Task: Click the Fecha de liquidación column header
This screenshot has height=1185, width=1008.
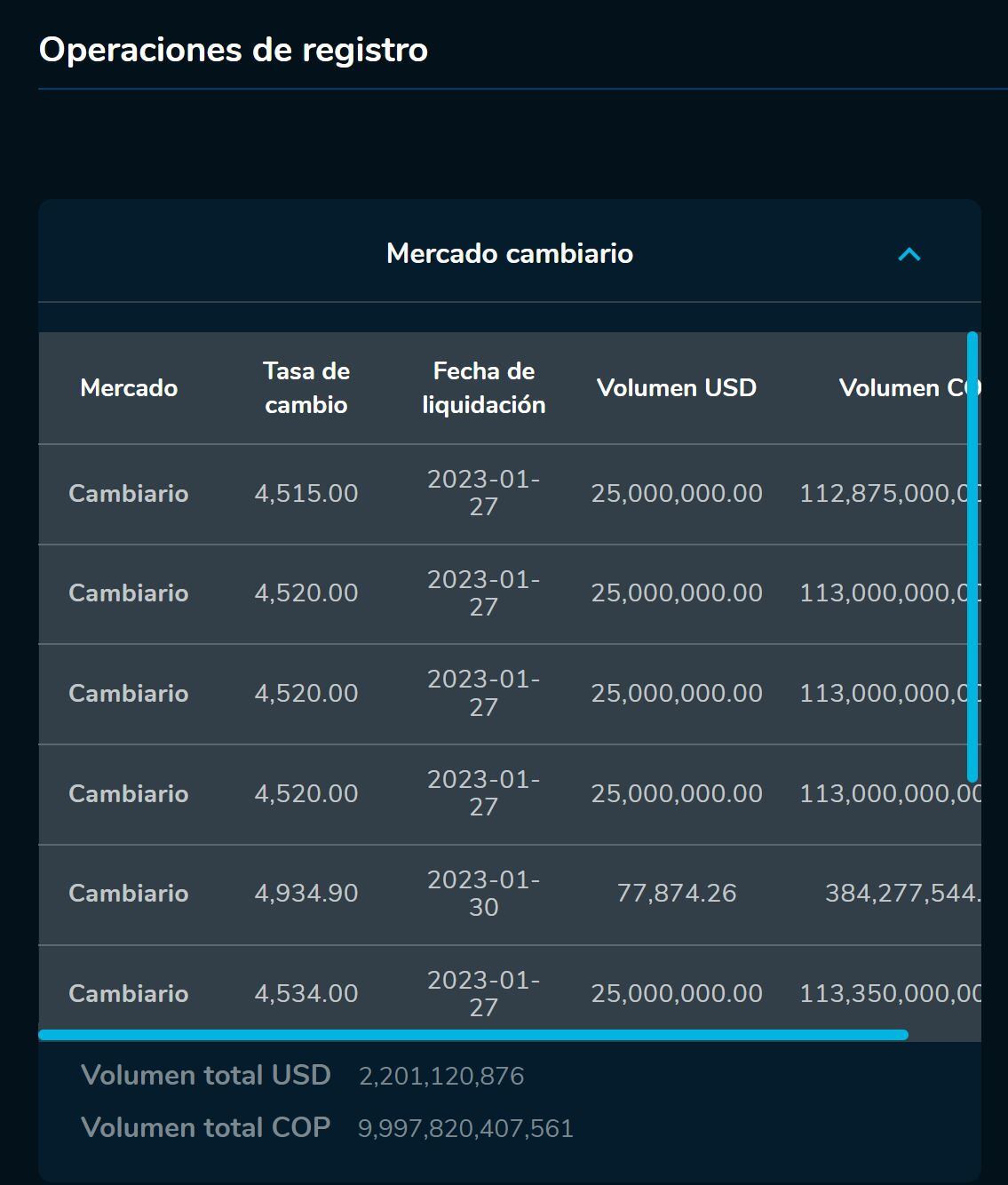Action: (x=483, y=388)
